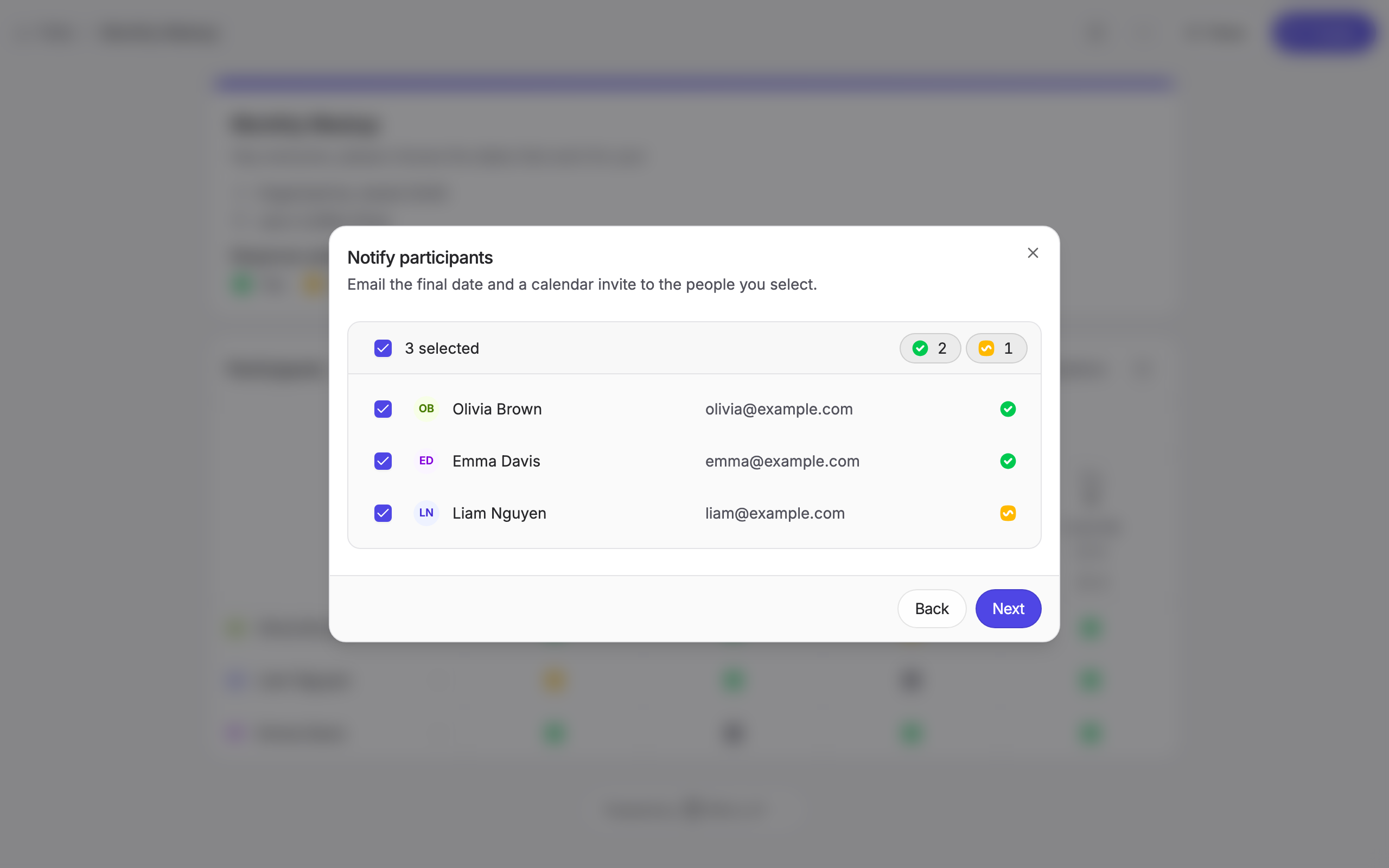This screenshot has width=1389, height=868.
Task: Uncheck Liam Nguyen's checkbox
Action: point(383,513)
